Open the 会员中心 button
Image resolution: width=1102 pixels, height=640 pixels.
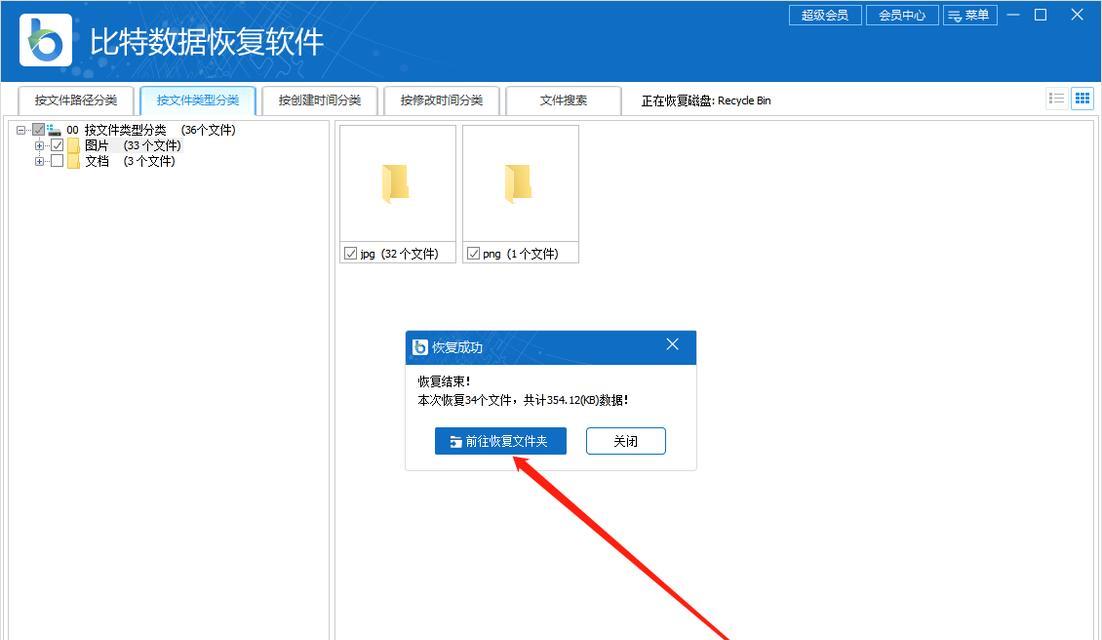[x=902, y=15]
